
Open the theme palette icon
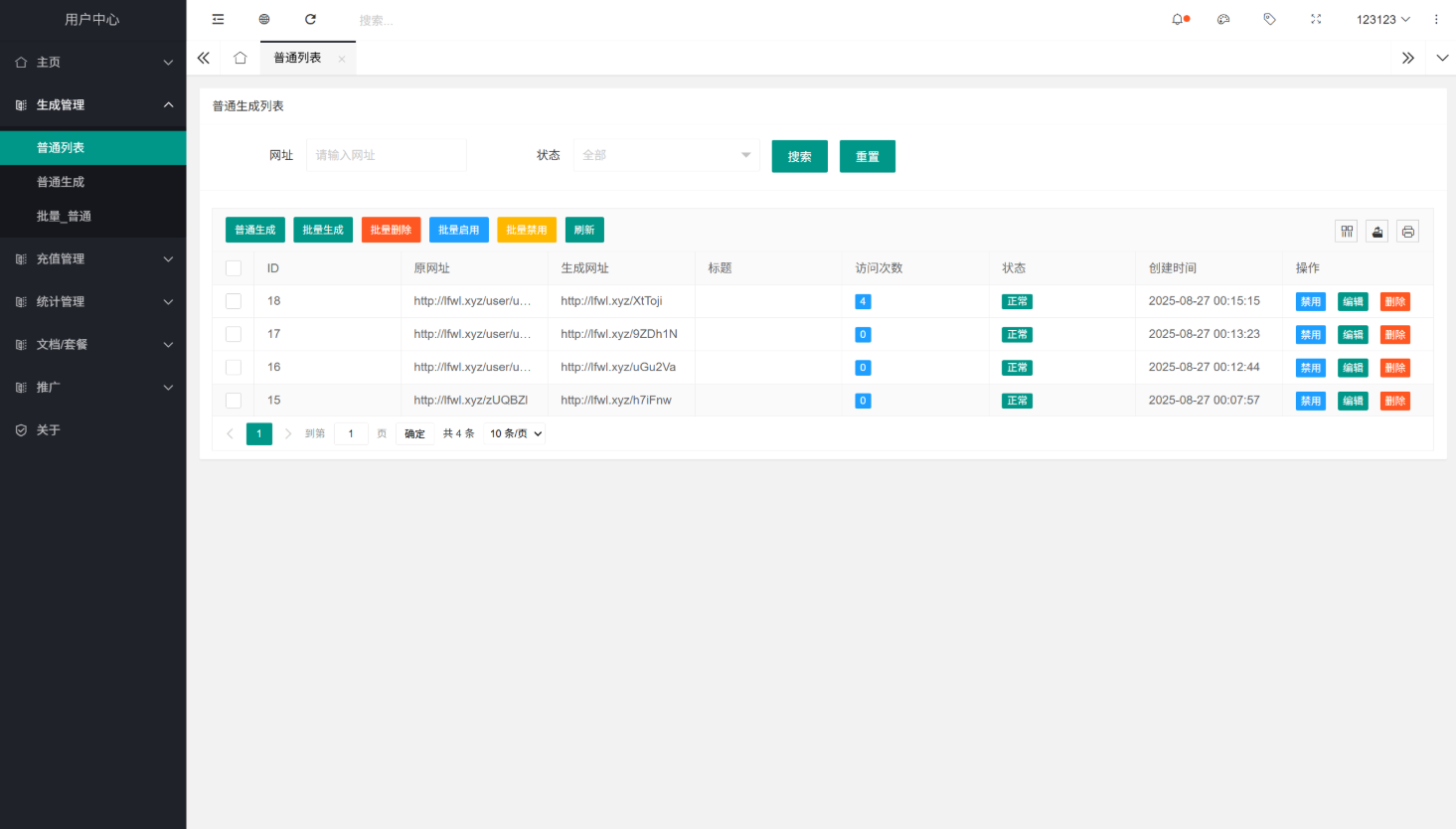pos(1223,19)
